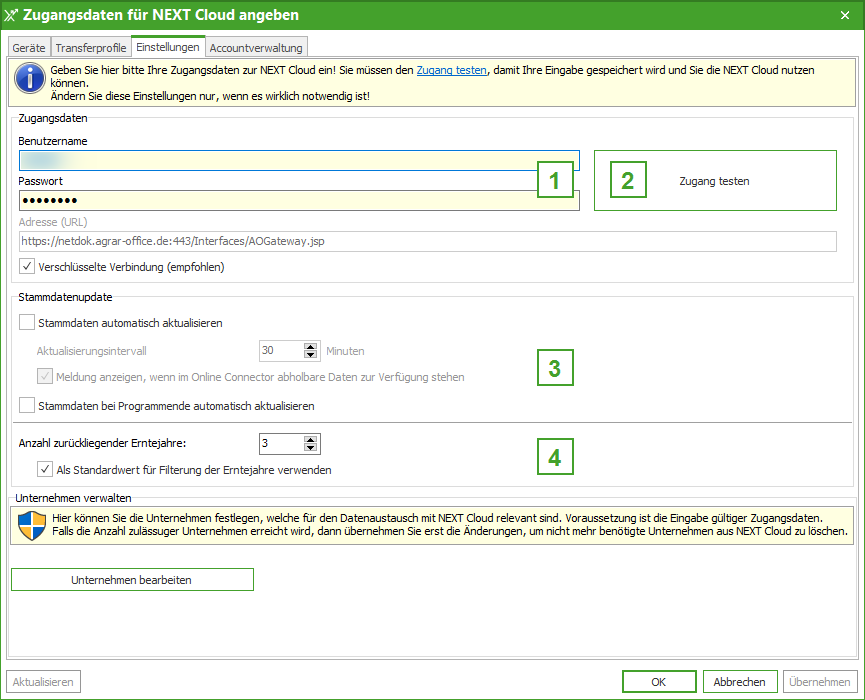Image resolution: width=865 pixels, height=700 pixels.
Task: Click the app icon in title bar
Action: (12, 15)
